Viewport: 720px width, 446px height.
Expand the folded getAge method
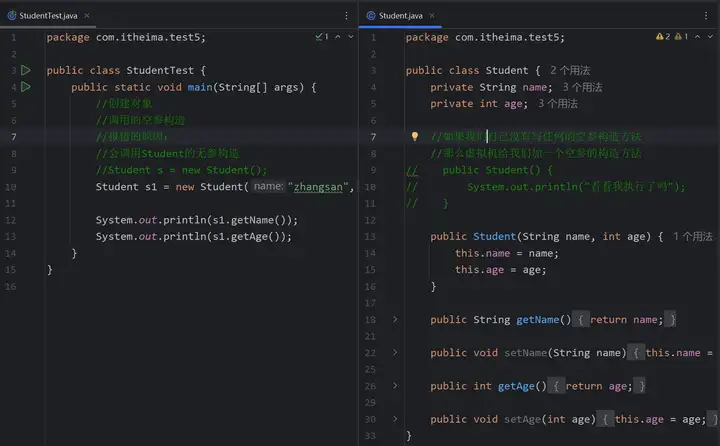394,386
